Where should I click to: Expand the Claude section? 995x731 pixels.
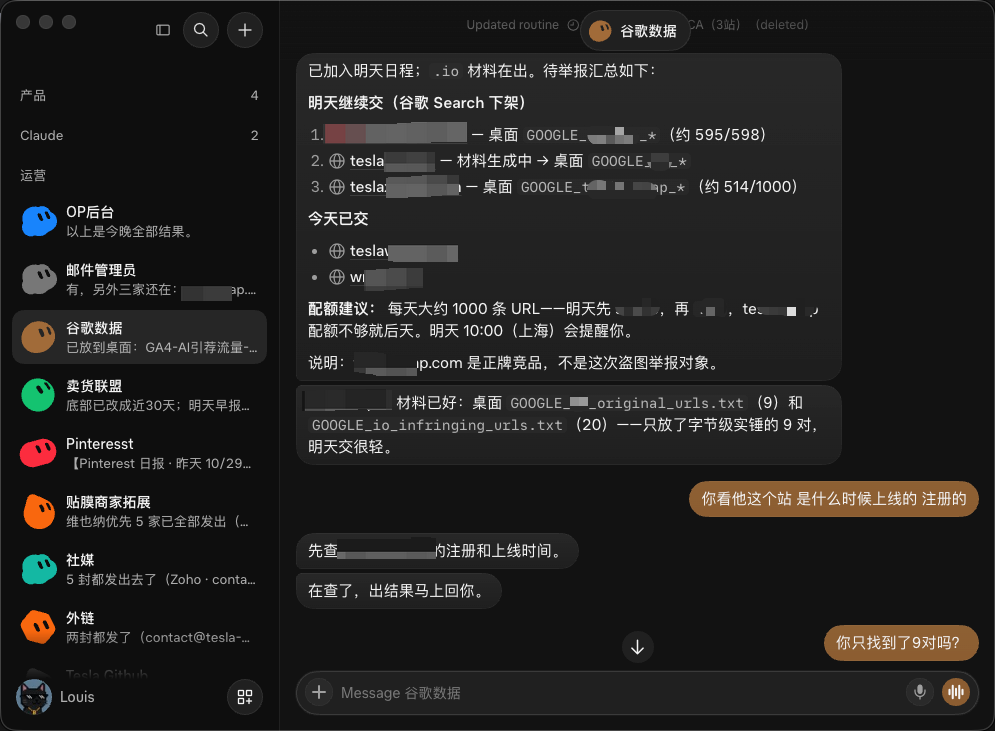[140, 135]
